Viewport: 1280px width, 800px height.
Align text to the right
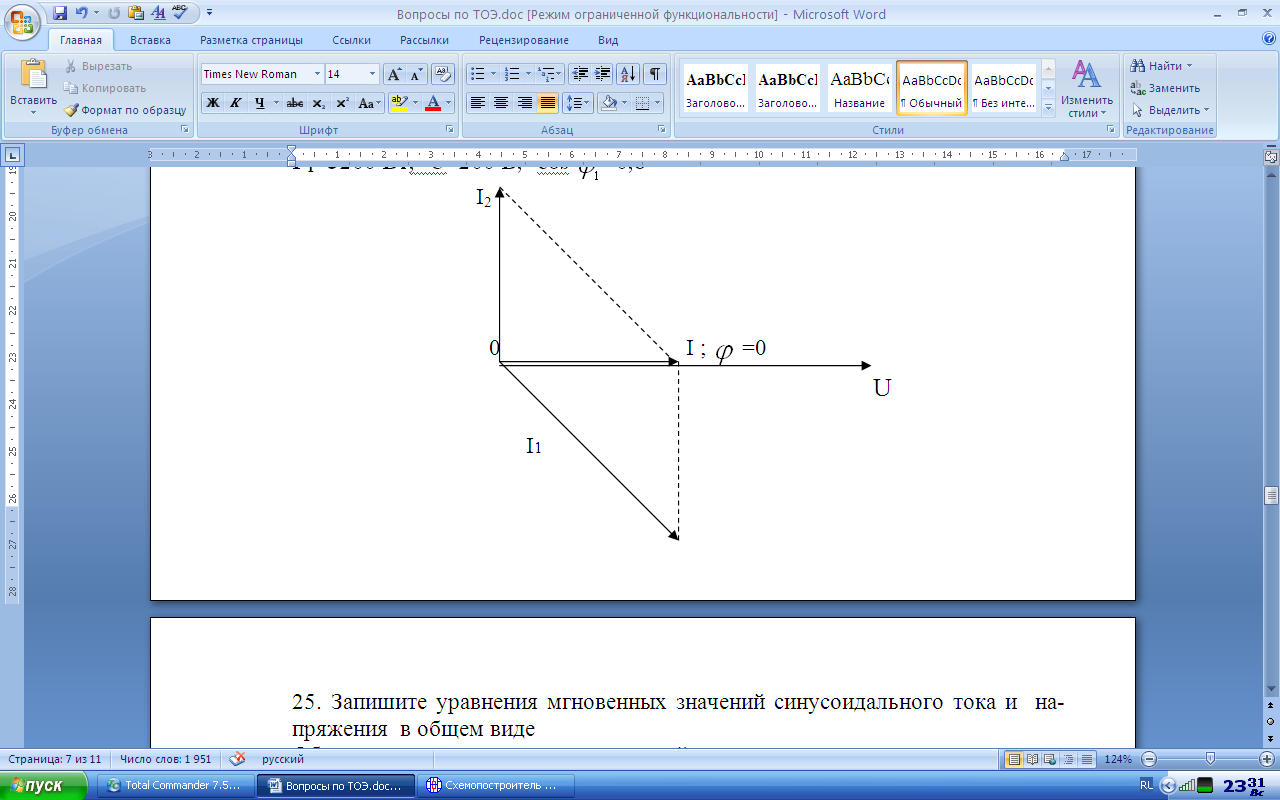(x=524, y=102)
